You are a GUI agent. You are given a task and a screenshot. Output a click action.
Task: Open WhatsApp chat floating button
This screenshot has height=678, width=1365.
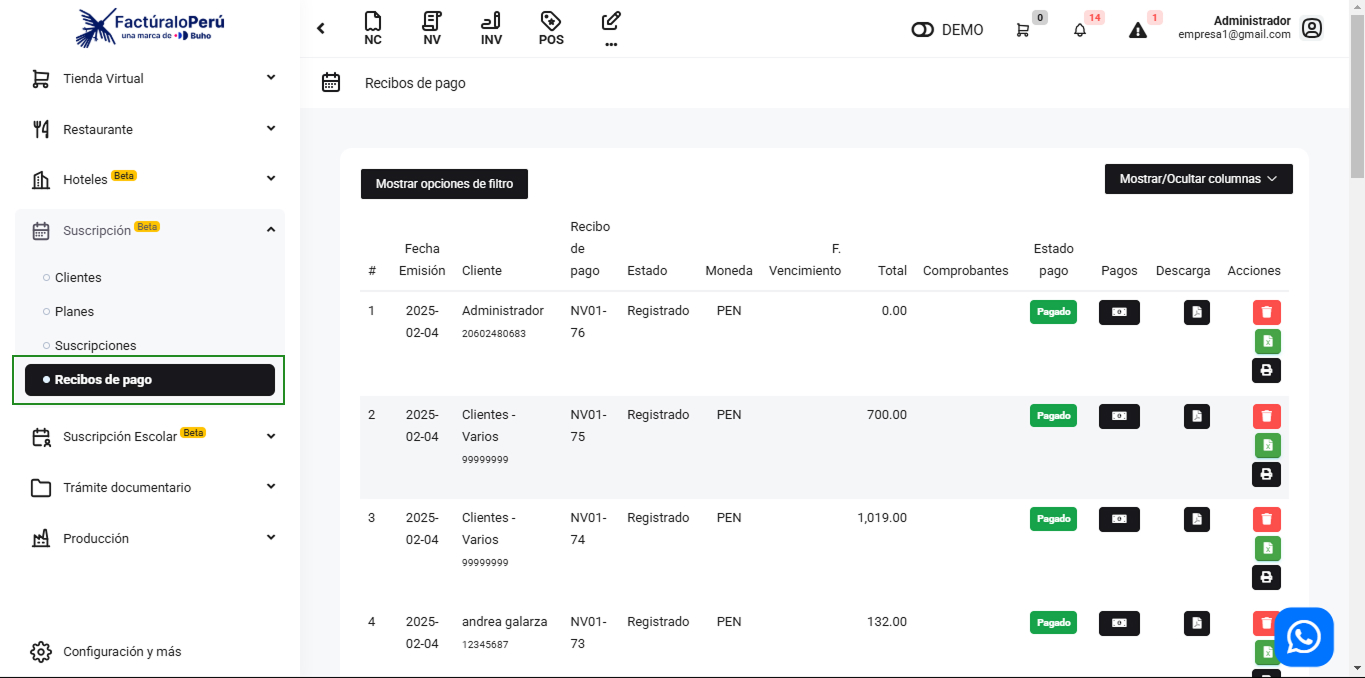click(x=1303, y=637)
